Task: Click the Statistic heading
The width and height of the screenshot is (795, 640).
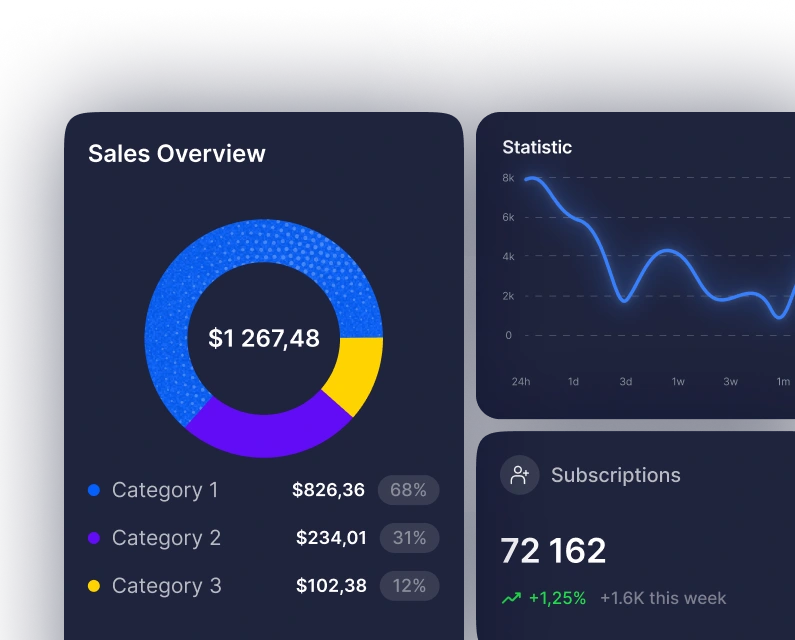Action: (537, 148)
